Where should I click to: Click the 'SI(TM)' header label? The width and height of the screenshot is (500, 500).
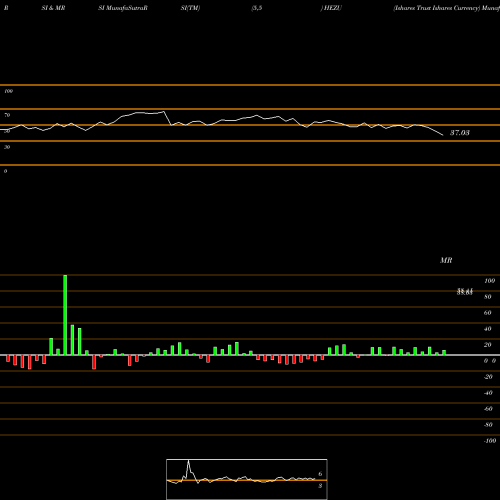[190, 8]
